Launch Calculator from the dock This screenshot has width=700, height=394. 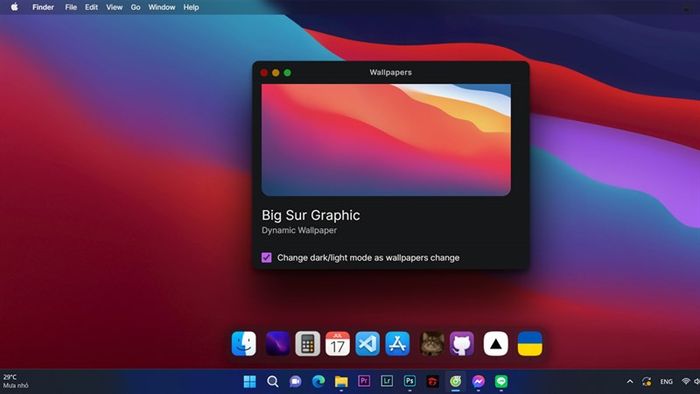[x=308, y=344]
